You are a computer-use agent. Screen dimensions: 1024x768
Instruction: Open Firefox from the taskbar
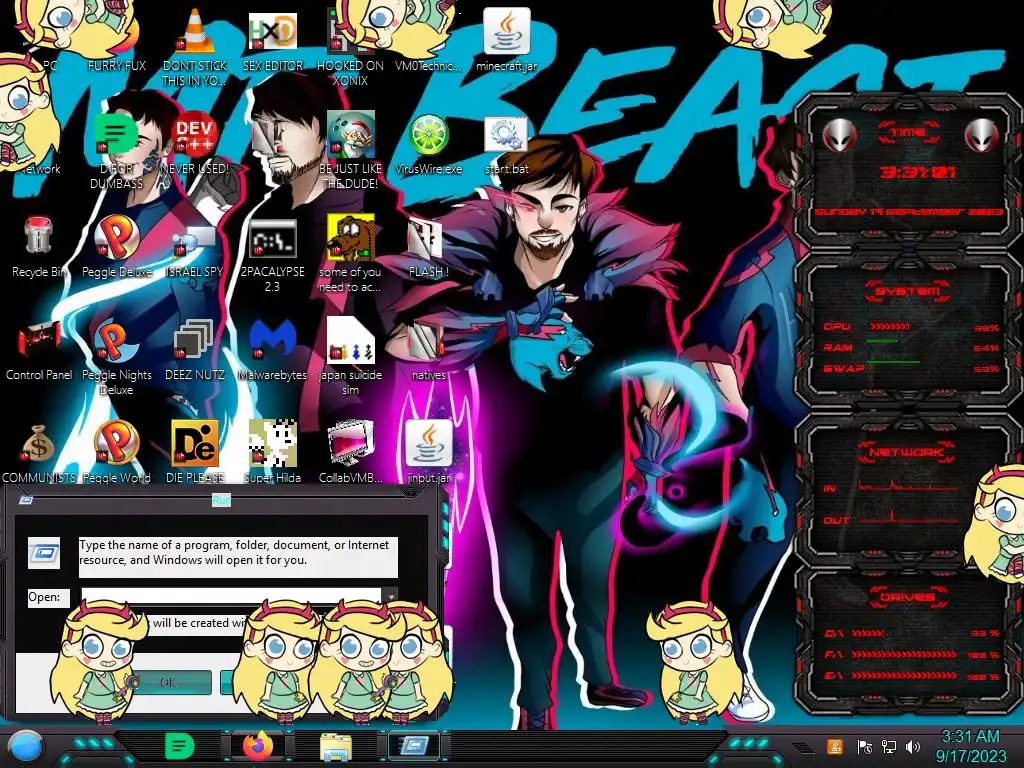pyautogui.click(x=258, y=746)
